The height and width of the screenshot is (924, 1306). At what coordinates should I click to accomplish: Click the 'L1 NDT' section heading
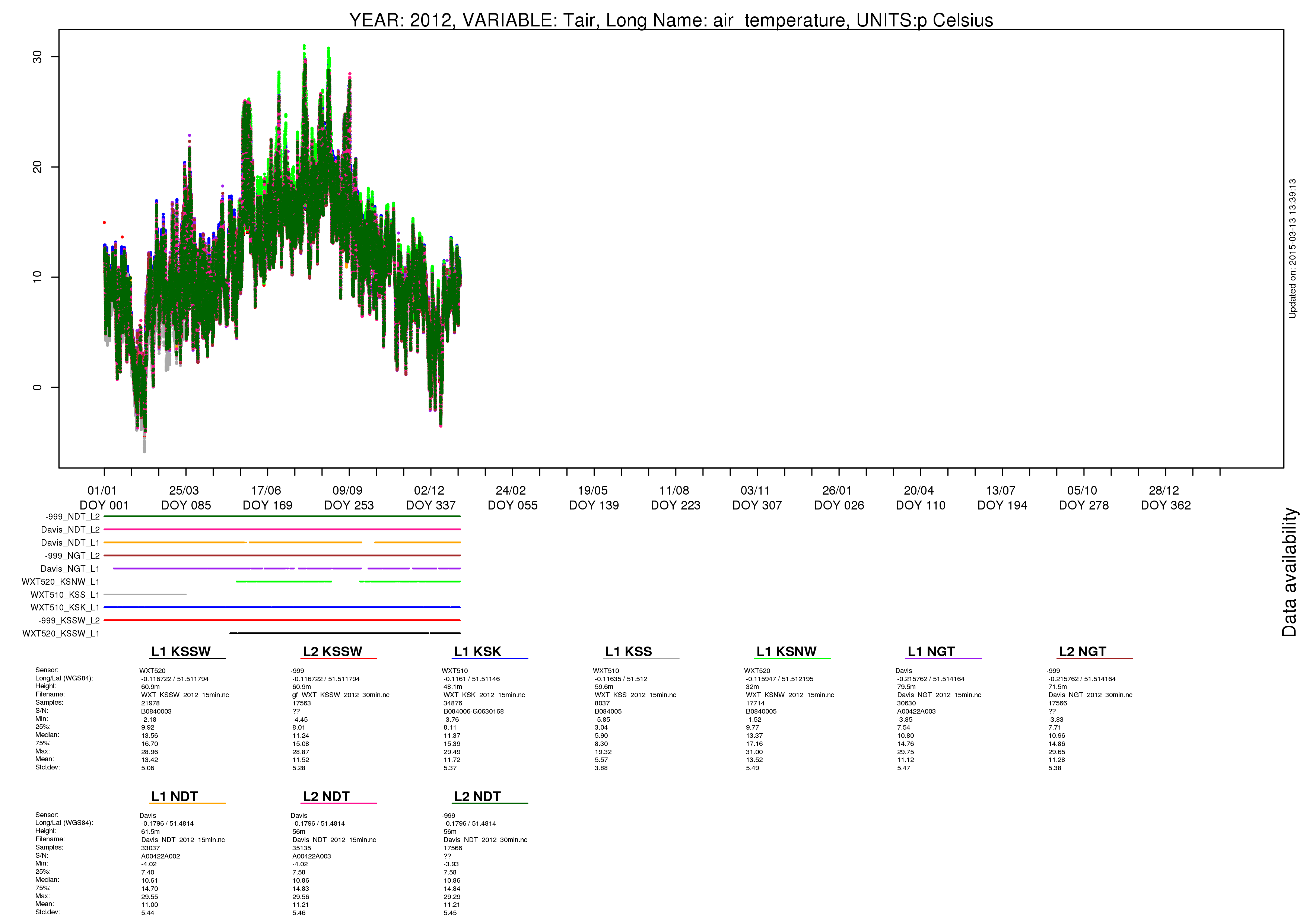click(175, 797)
